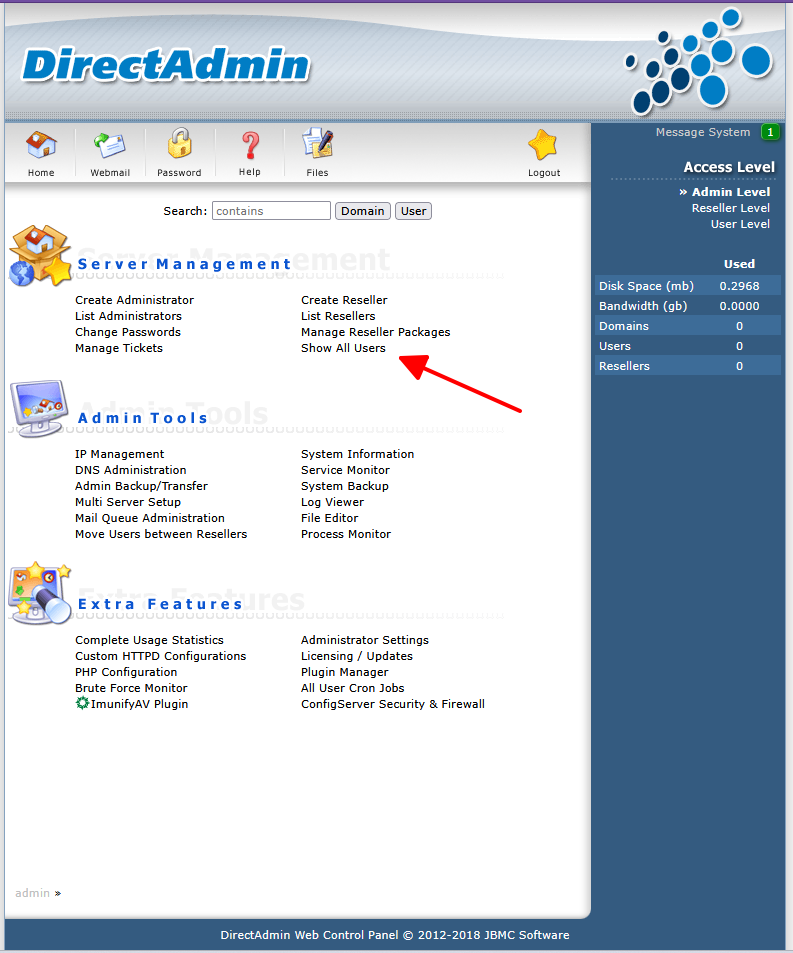This screenshot has height=953, width=793.
Task: Open the Home icon in the toolbar
Action: 41,146
